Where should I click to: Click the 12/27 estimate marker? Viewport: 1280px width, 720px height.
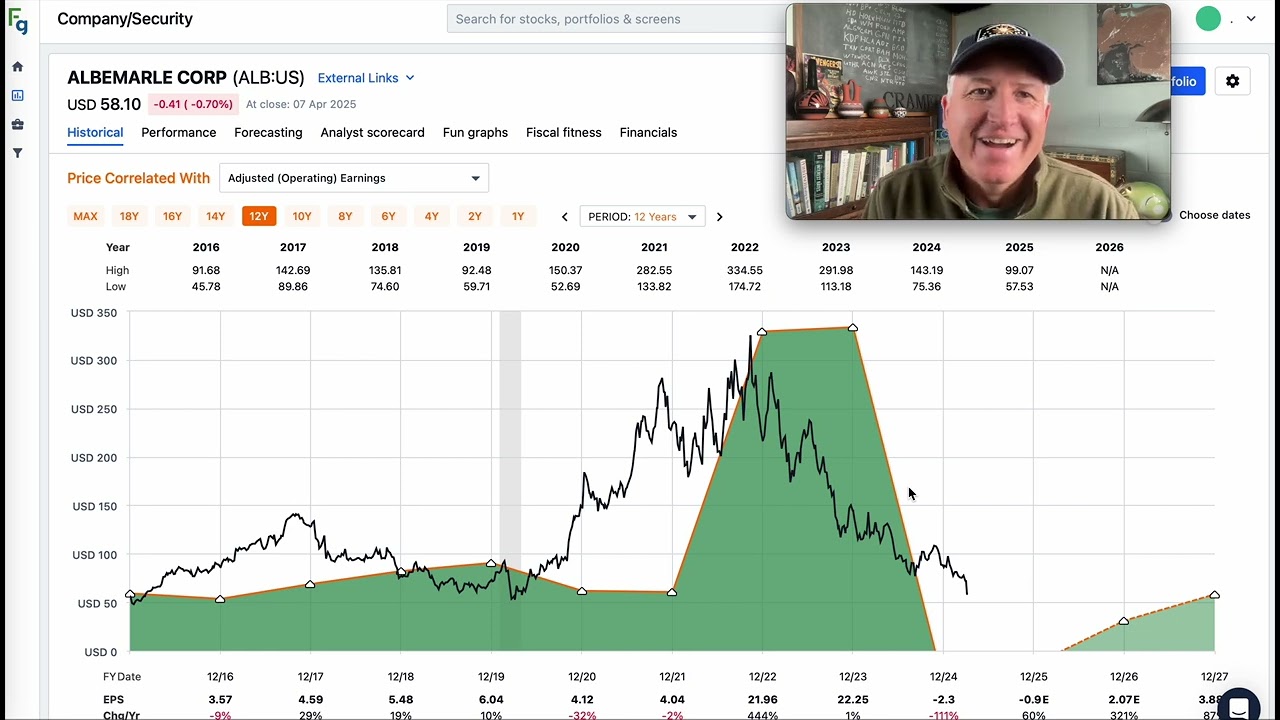(x=1214, y=595)
